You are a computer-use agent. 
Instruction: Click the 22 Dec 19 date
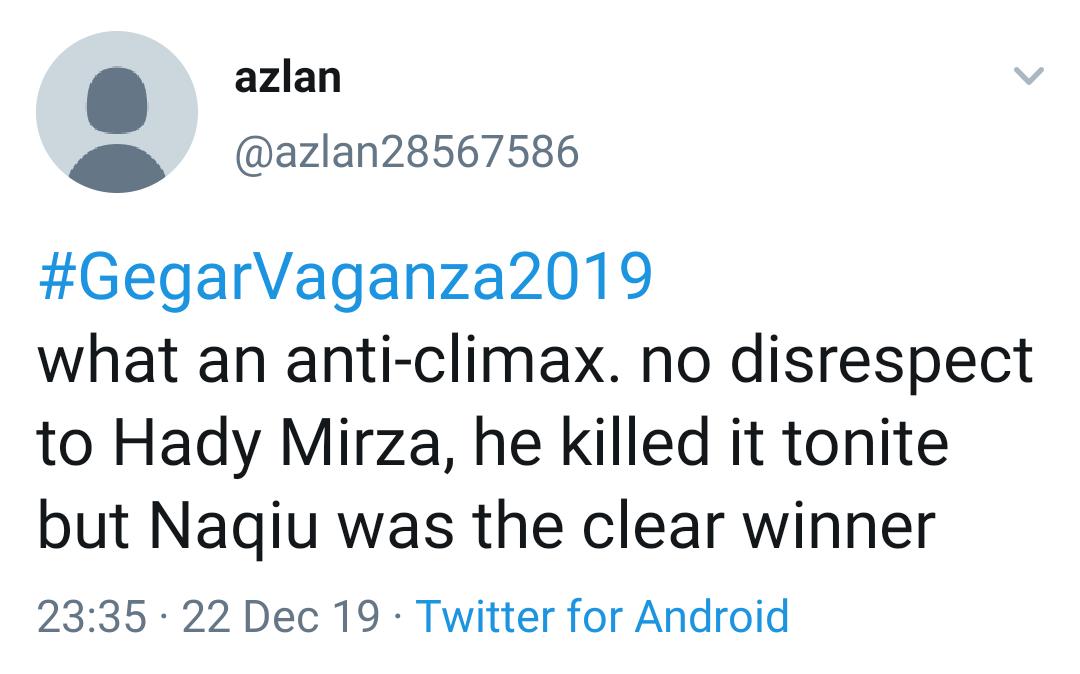pos(281,615)
